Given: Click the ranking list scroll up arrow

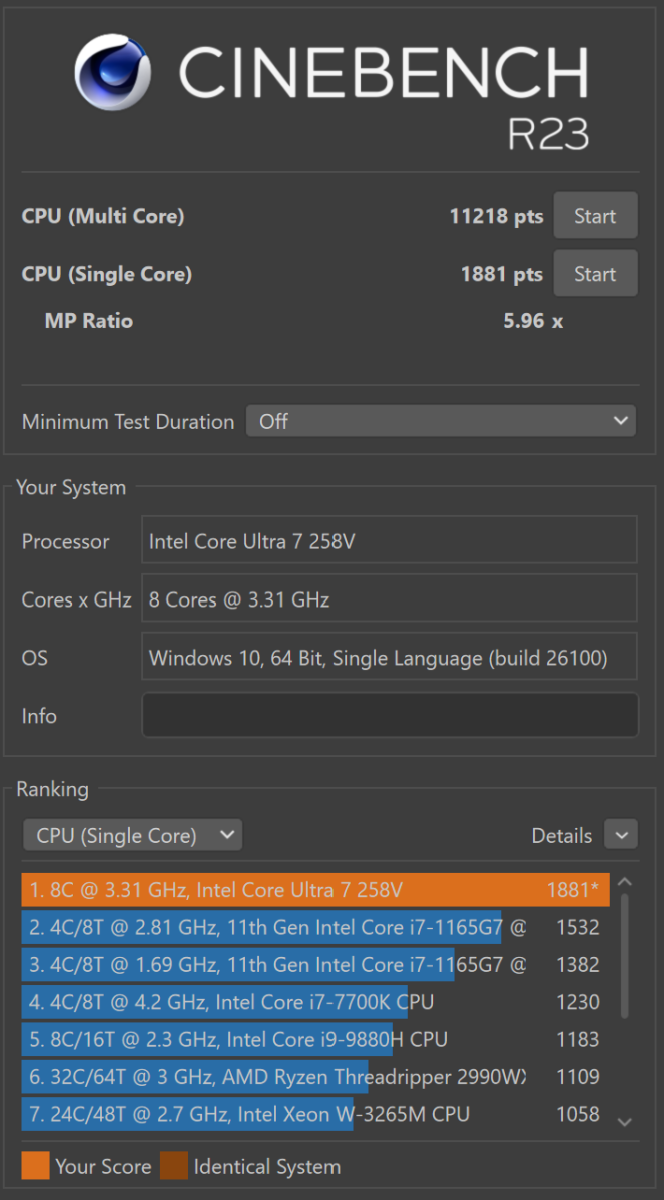Looking at the screenshot, I should tap(625, 882).
